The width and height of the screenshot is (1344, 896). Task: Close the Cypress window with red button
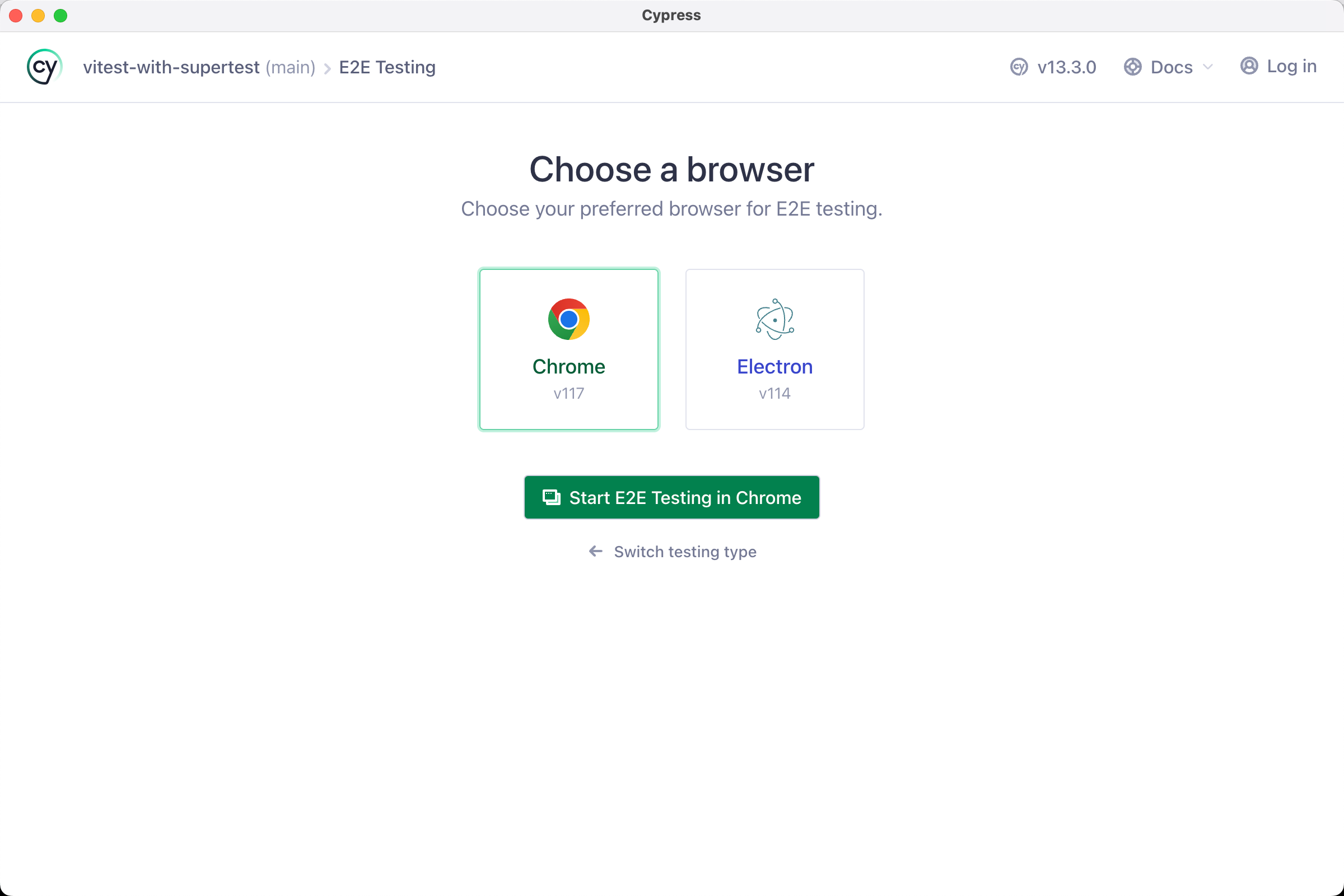click(16, 16)
